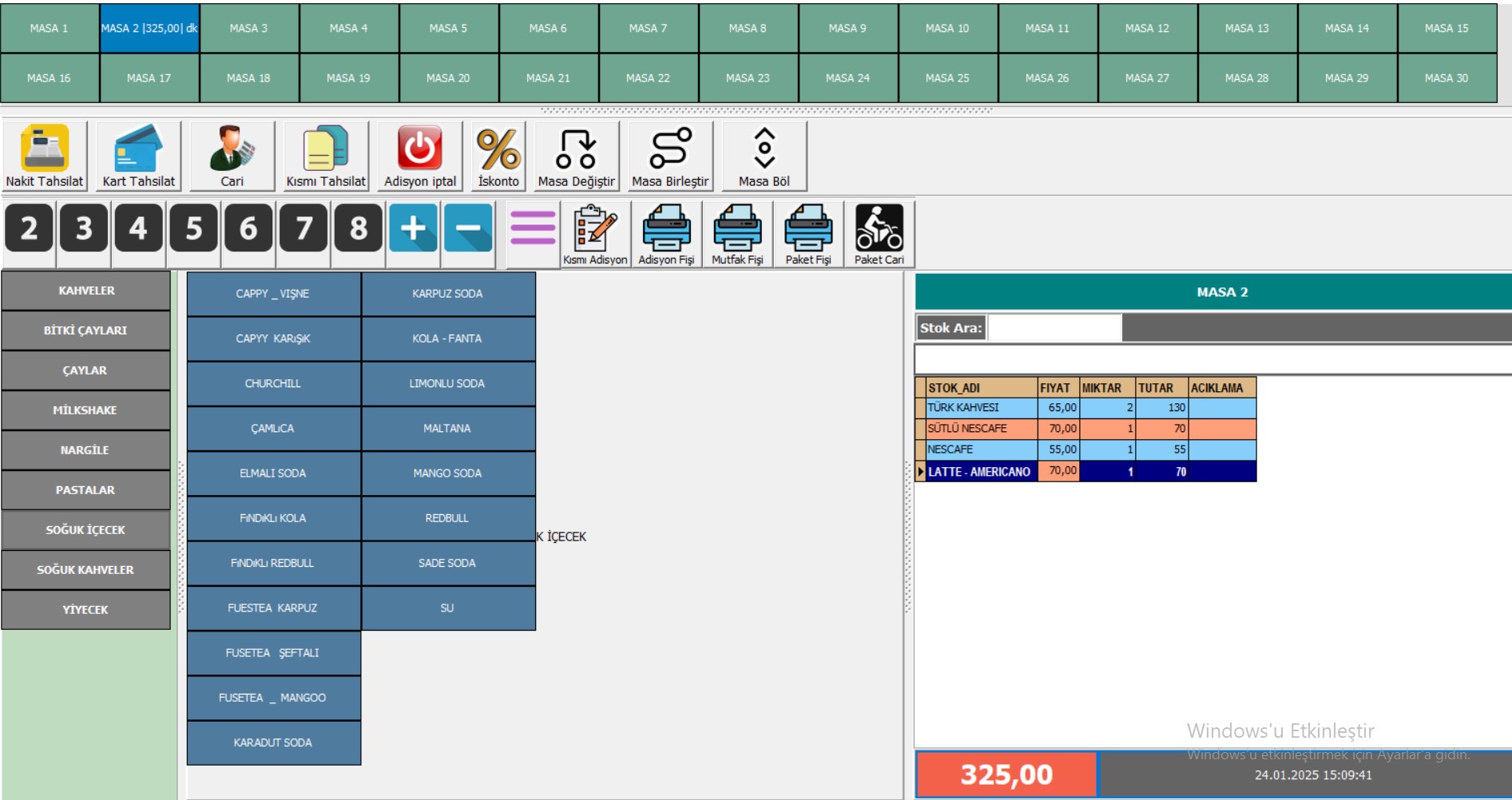The width and height of the screenshot is (1512, 800).
Task: Add REDBULL to the order
Action: [x=447, y=518]
